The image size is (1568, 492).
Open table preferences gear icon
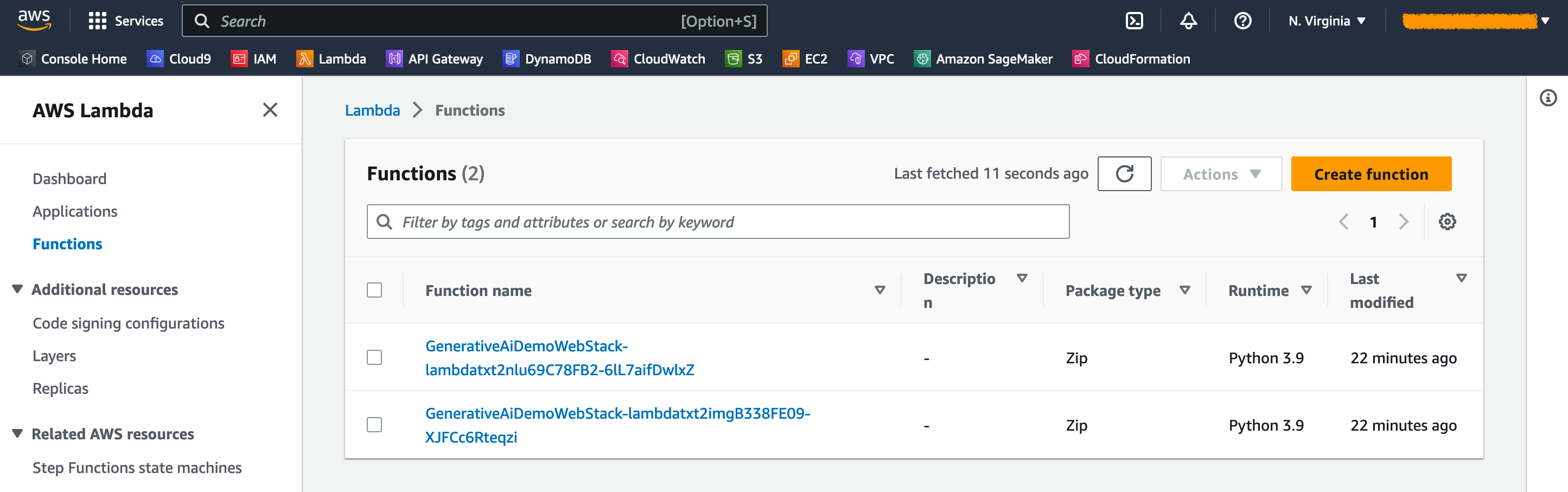[1447, 222]
